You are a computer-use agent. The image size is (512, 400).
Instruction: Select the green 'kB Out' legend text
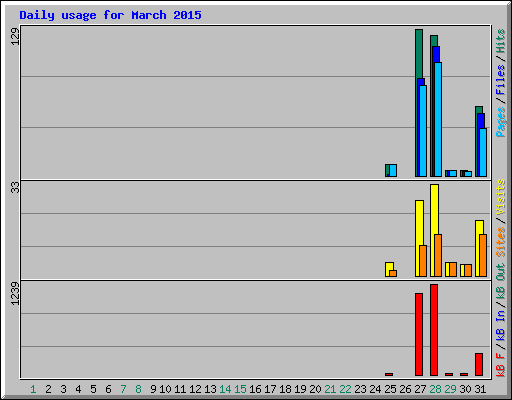coord(501,282)
